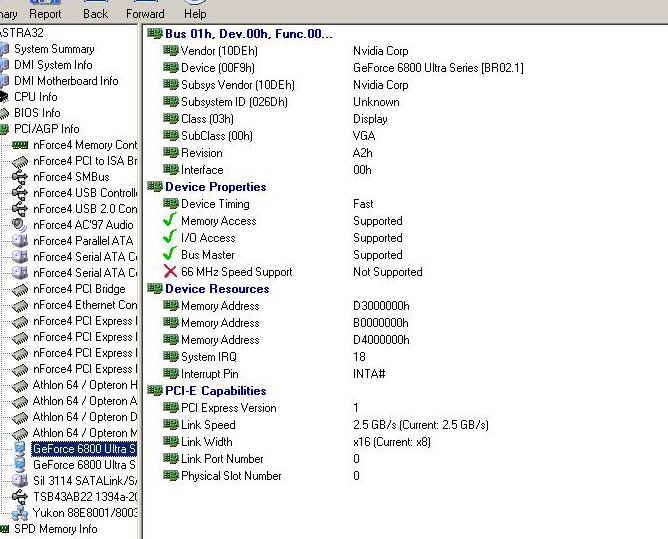
Task: Click the PCI-E Capabilities header icon
Action: [x=155, y=390]
